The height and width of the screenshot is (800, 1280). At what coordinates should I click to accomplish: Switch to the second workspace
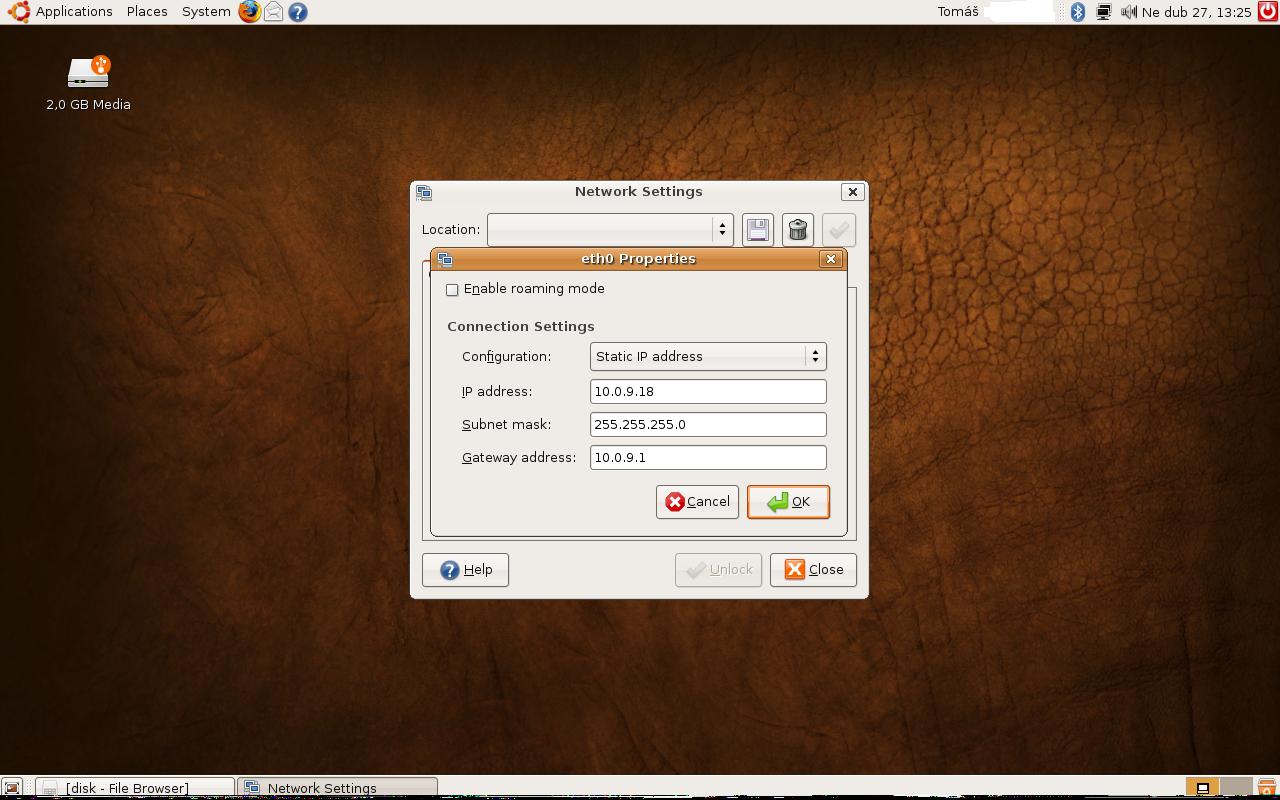[x=1237, y=788]
